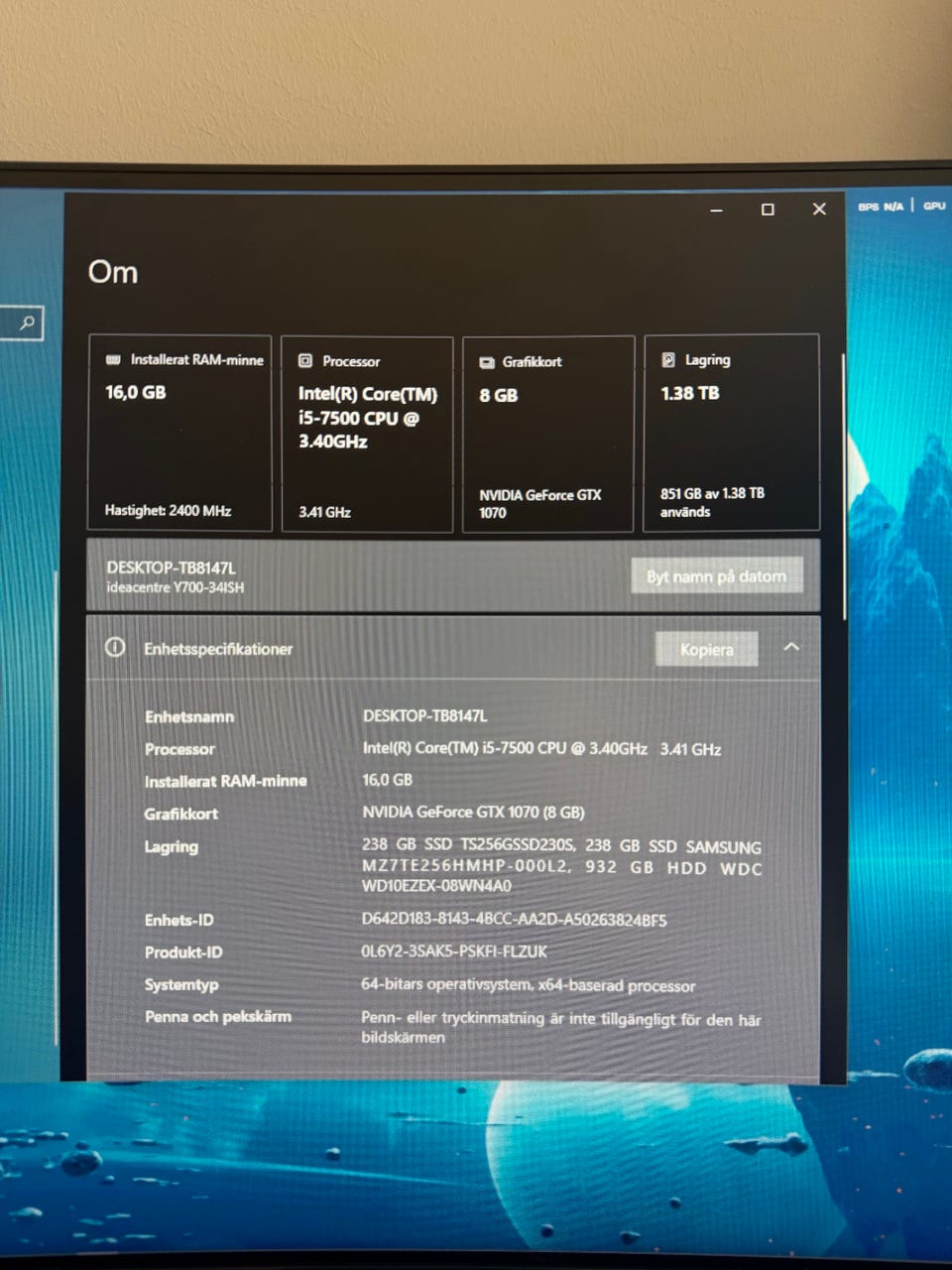Click NVIDIA GeForce GTX 1070 in Grafikkort card

pos(539,503)
